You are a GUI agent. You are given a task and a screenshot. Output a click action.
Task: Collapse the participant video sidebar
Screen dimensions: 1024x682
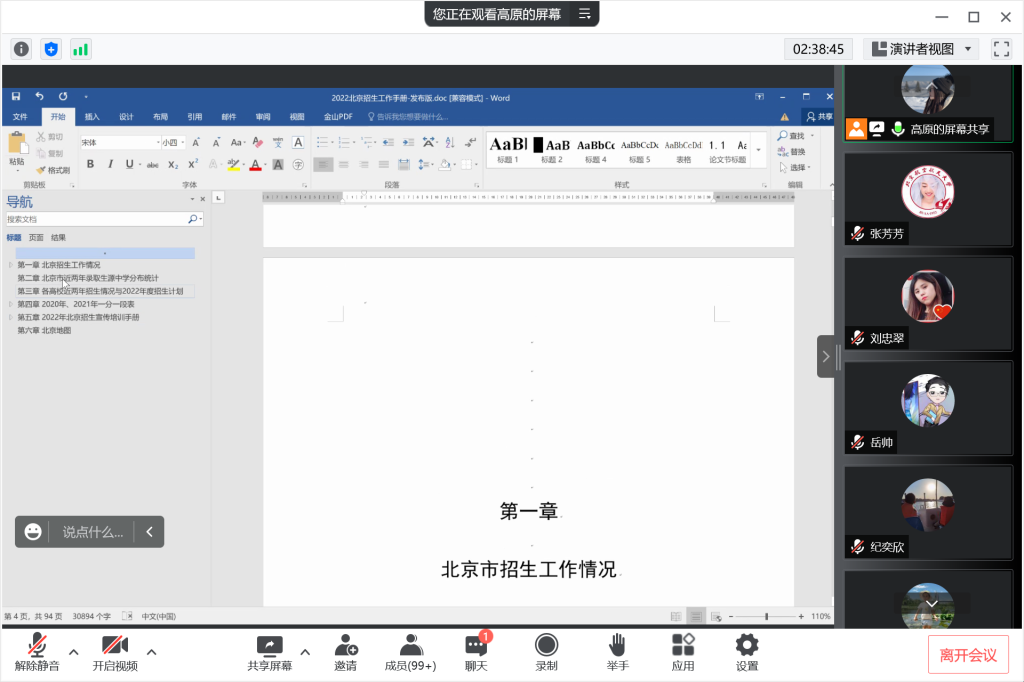[x=825, y=356]
